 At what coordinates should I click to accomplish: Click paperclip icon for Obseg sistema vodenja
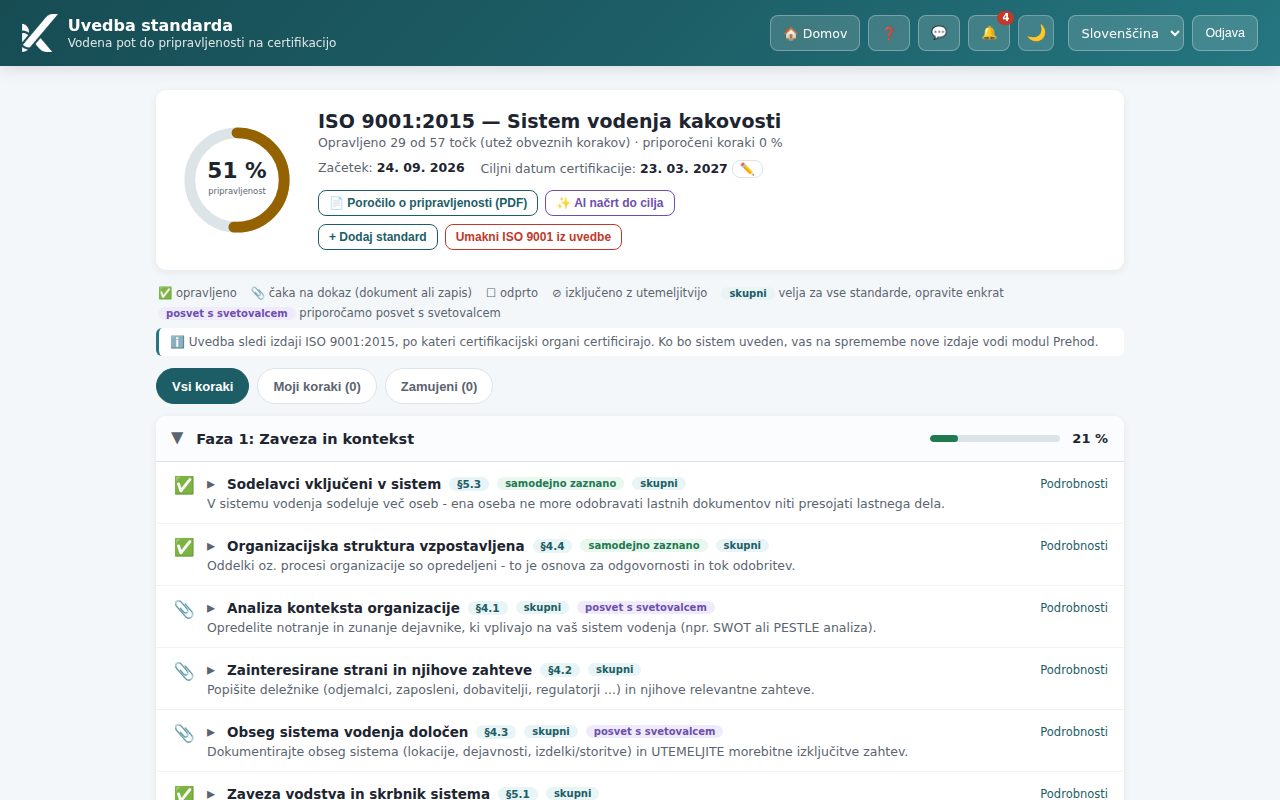[x=184, y=732]
